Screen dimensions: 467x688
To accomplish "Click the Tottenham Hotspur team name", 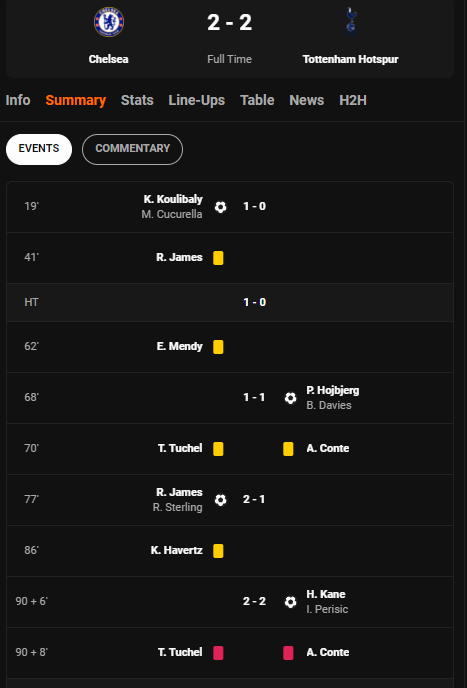I will [x=350, y=59].
